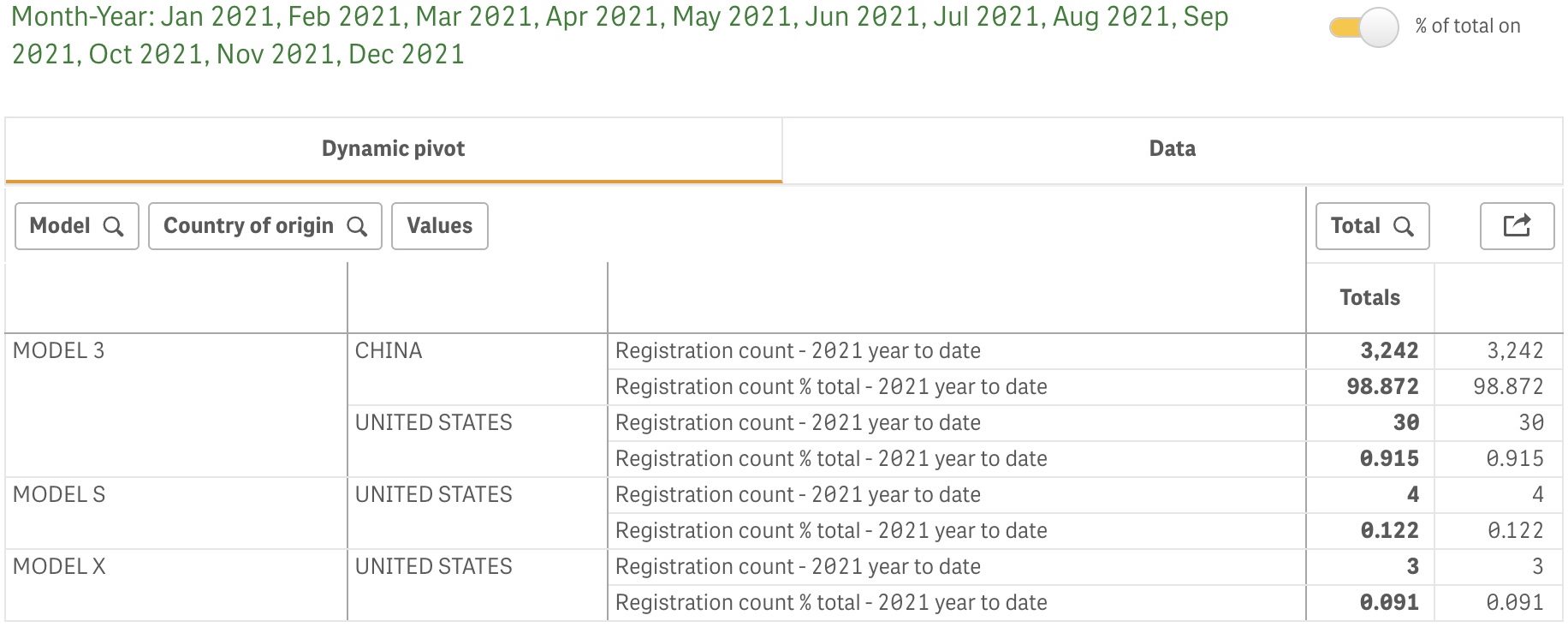Open the Total dimension field
This screenshot has width=1568, height=627.
[1373, 226]
